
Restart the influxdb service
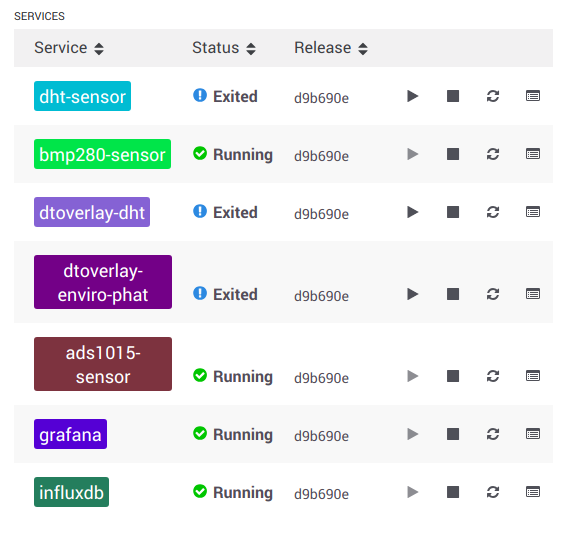[x=493, y=492]
